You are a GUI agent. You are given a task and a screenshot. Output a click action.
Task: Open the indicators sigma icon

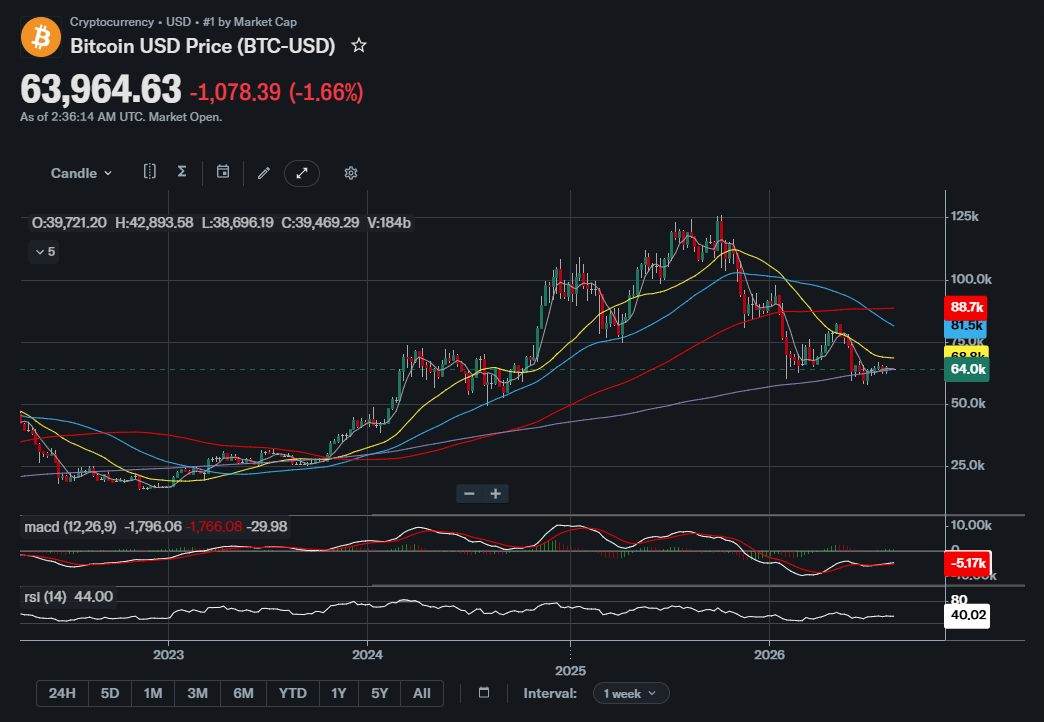pyautogui.click(x=182, y=172)
